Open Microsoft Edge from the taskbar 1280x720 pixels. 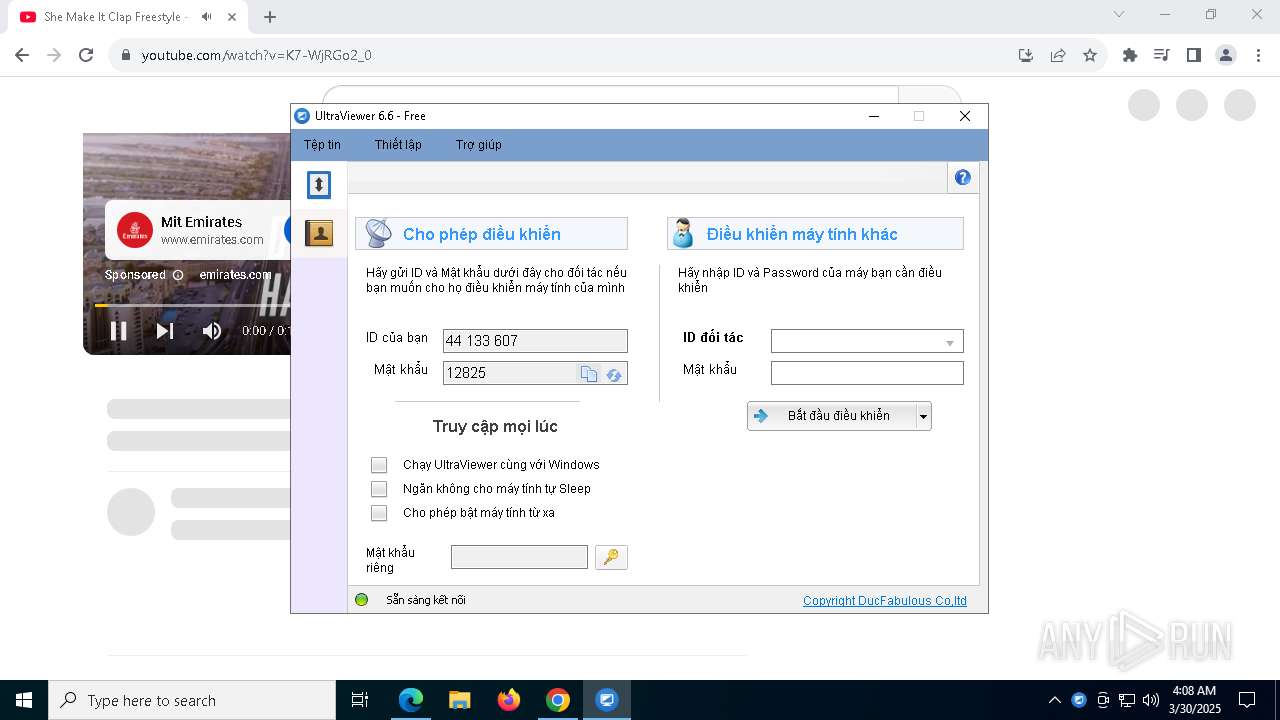tap(411, 700)
